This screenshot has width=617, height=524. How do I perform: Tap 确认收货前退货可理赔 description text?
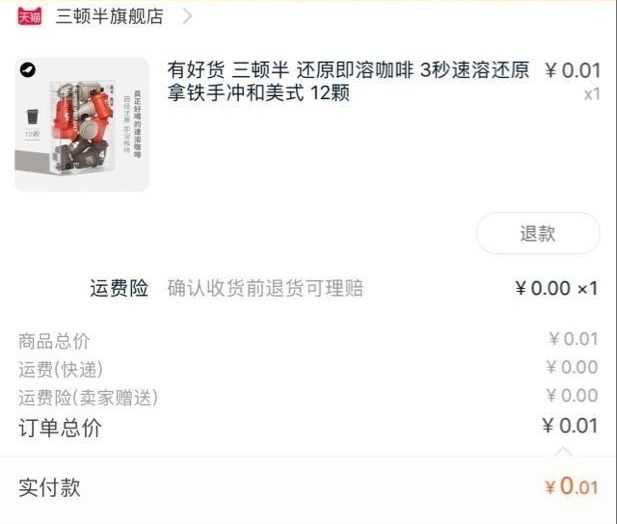[265, 288]
